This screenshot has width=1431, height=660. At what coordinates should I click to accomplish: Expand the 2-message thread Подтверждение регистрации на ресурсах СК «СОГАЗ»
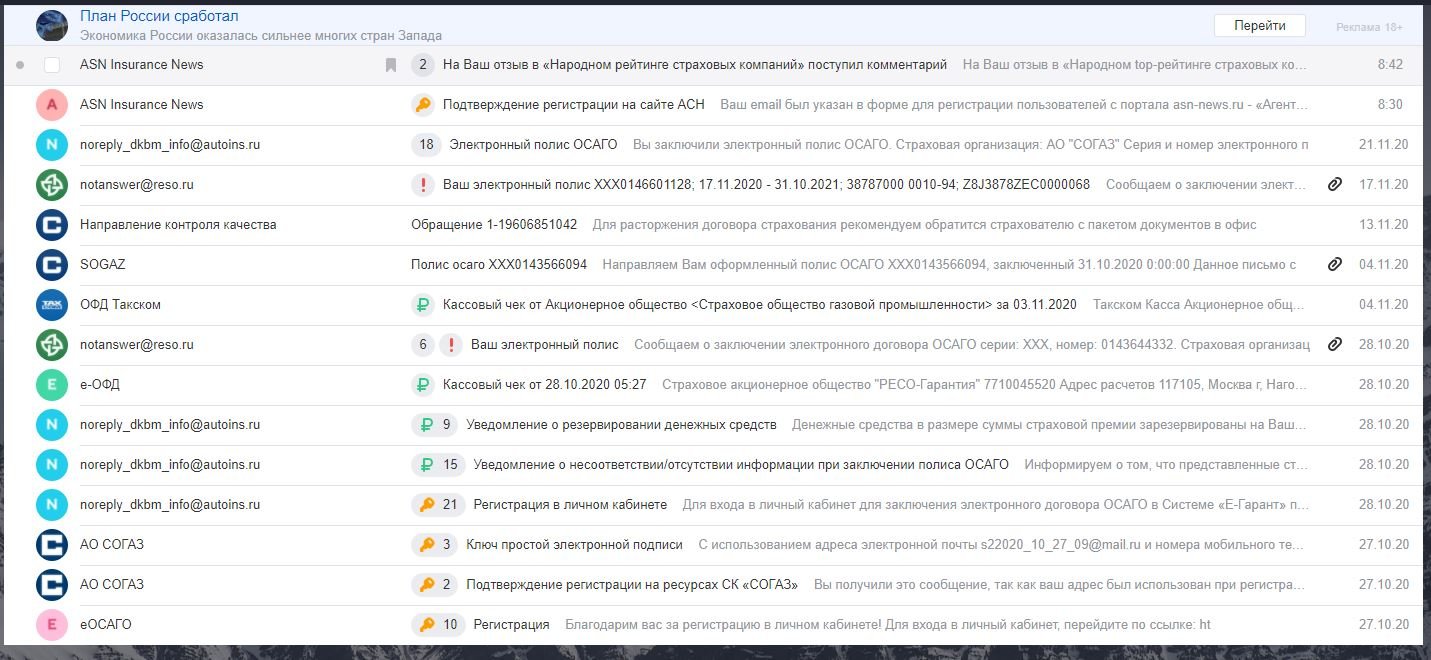tap(435, 585)
